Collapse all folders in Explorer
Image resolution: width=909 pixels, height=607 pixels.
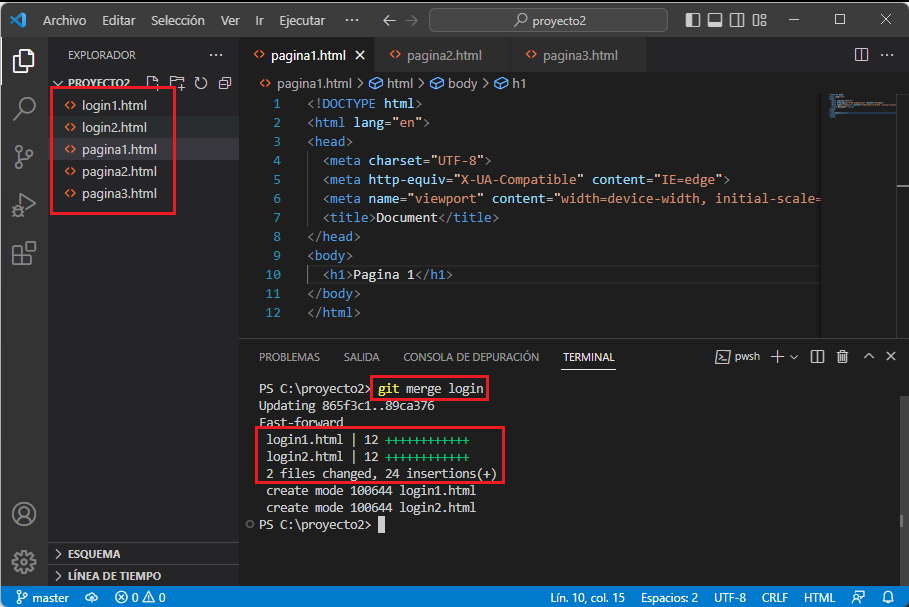point(225,83)
